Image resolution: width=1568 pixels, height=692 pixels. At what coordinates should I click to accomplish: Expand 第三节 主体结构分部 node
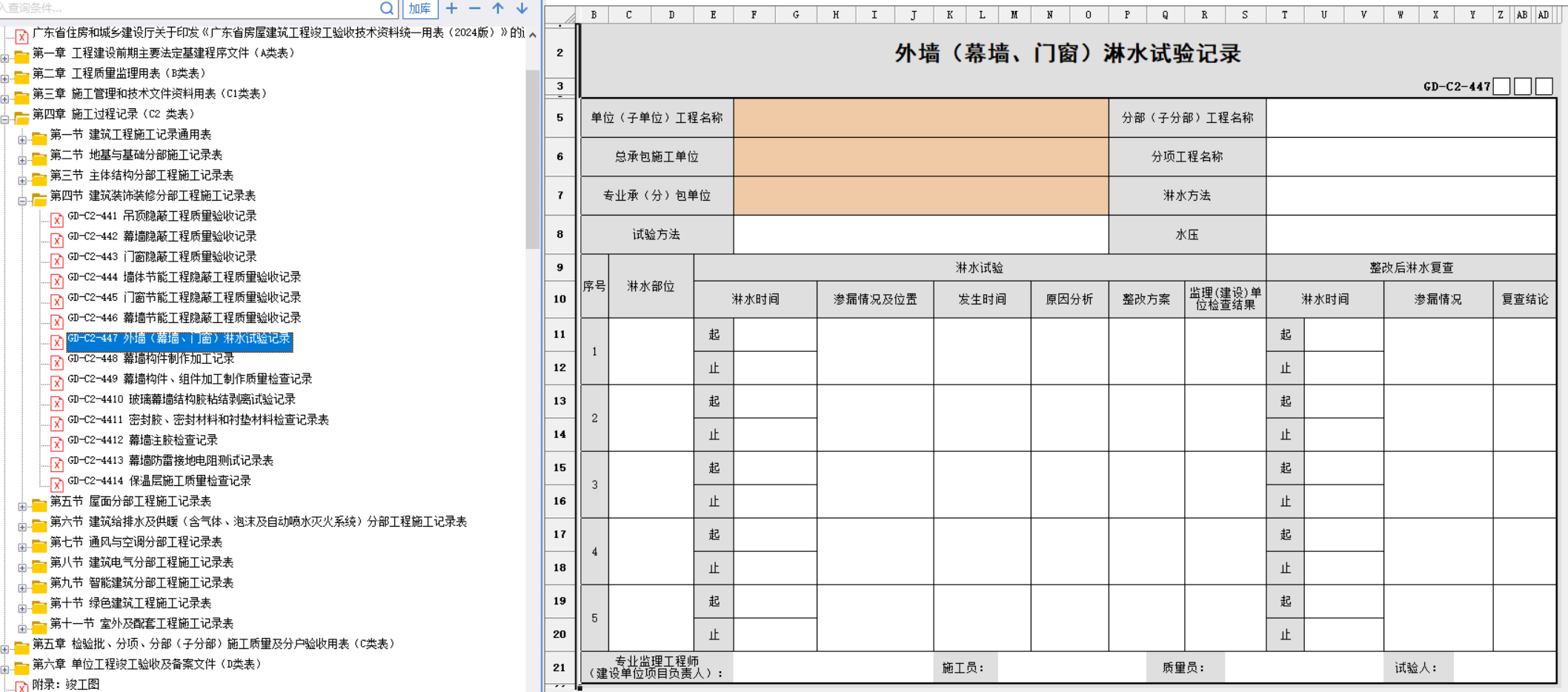pyautogui.click(x=22, y=180)
